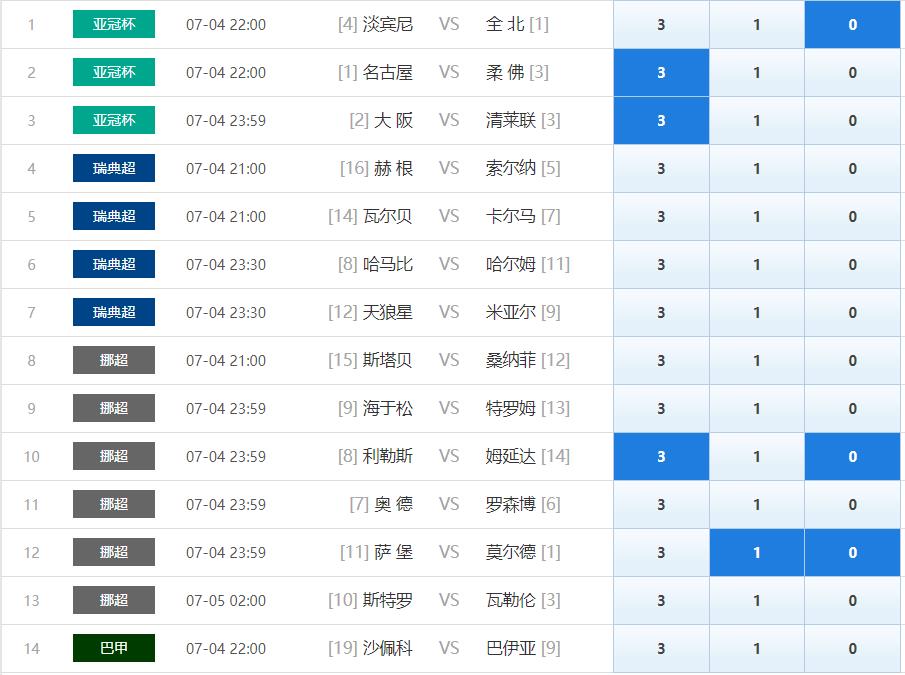The image size is (905, 675).
Task: Open the 巴甲 league badge in row 14
Action: coord(114,648)
